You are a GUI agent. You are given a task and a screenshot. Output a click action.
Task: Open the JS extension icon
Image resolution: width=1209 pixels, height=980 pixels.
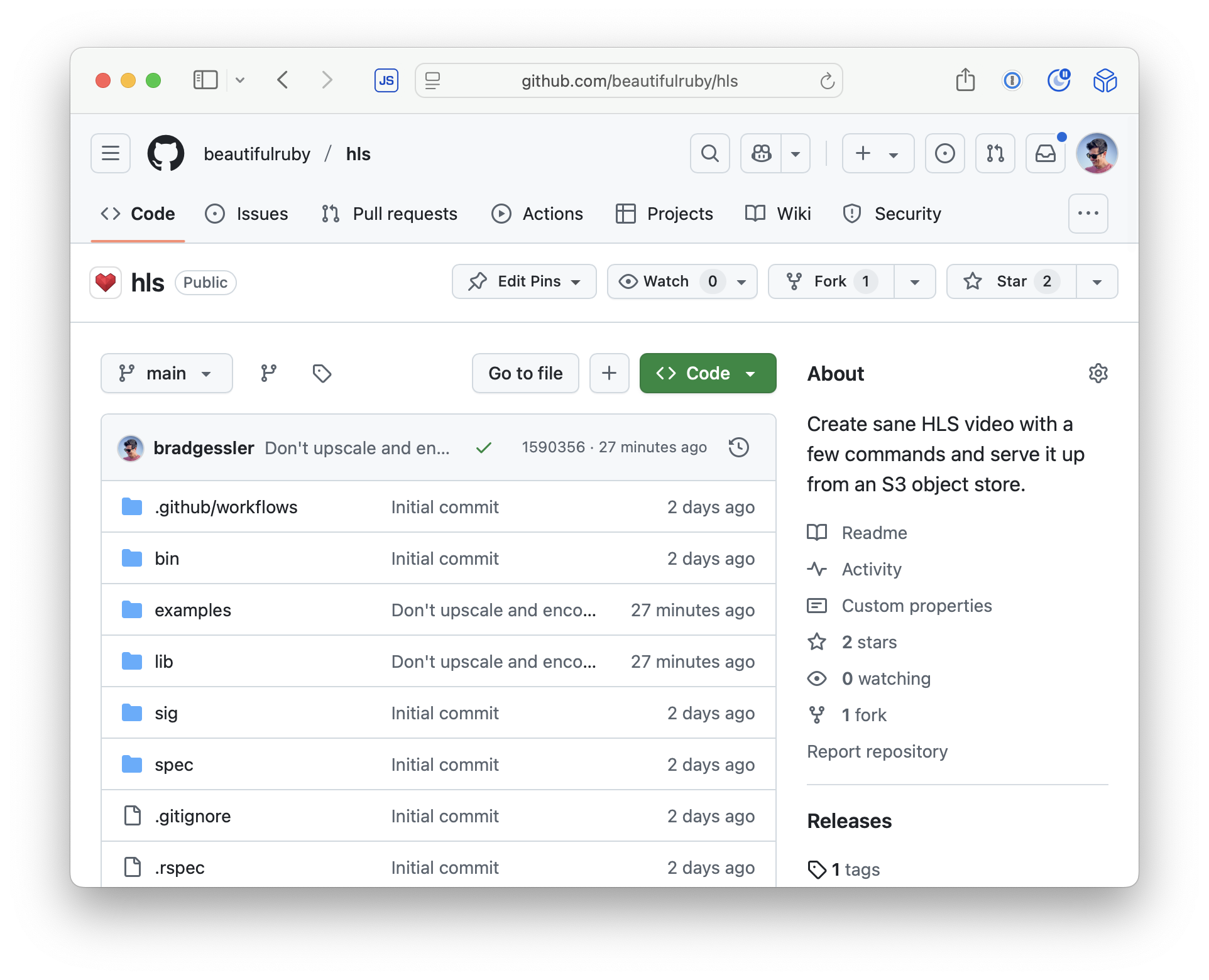(386, 80)
